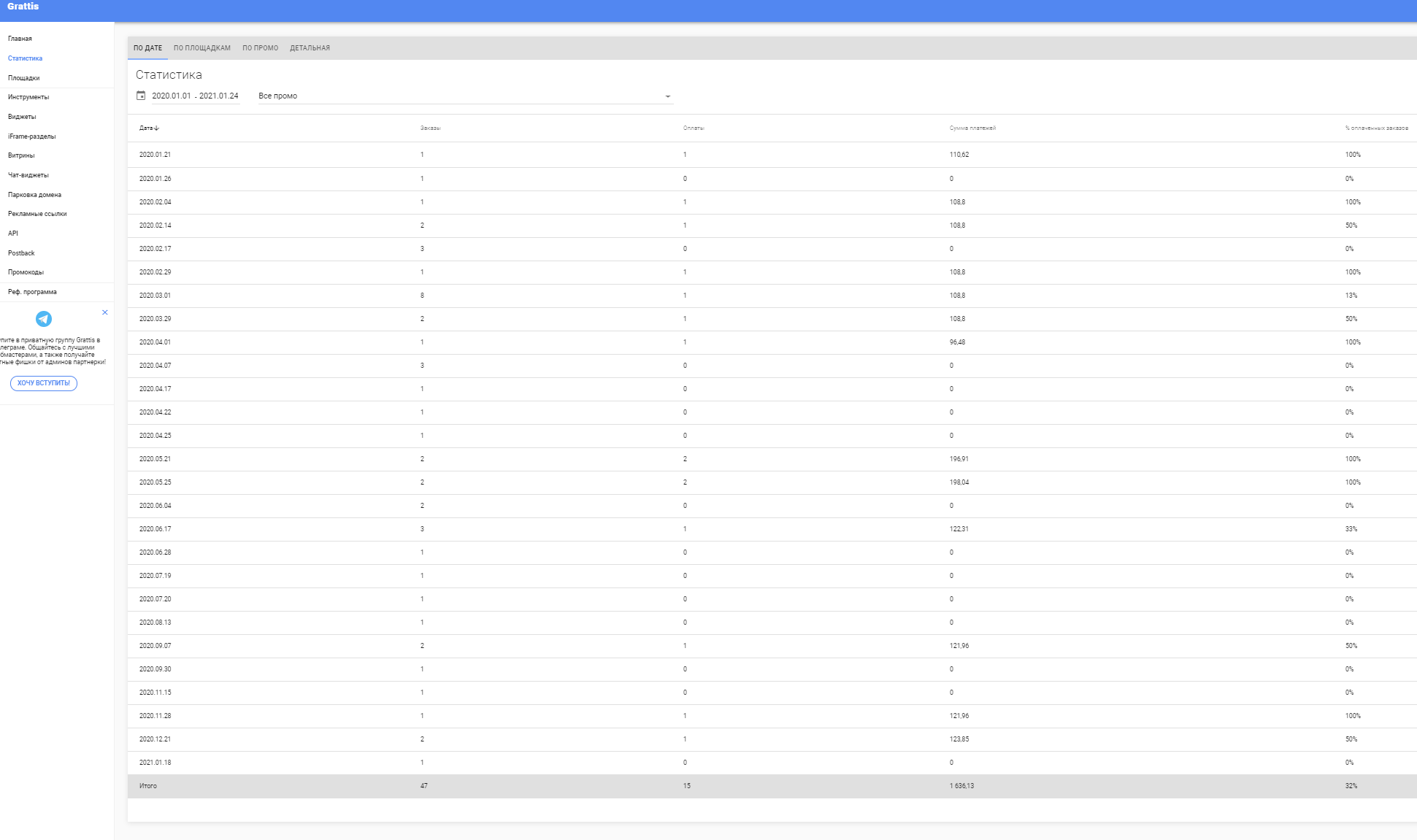Expand the Все промо dropdown arrow
This screenshot has height=840, width=1417.
(667, 96)
